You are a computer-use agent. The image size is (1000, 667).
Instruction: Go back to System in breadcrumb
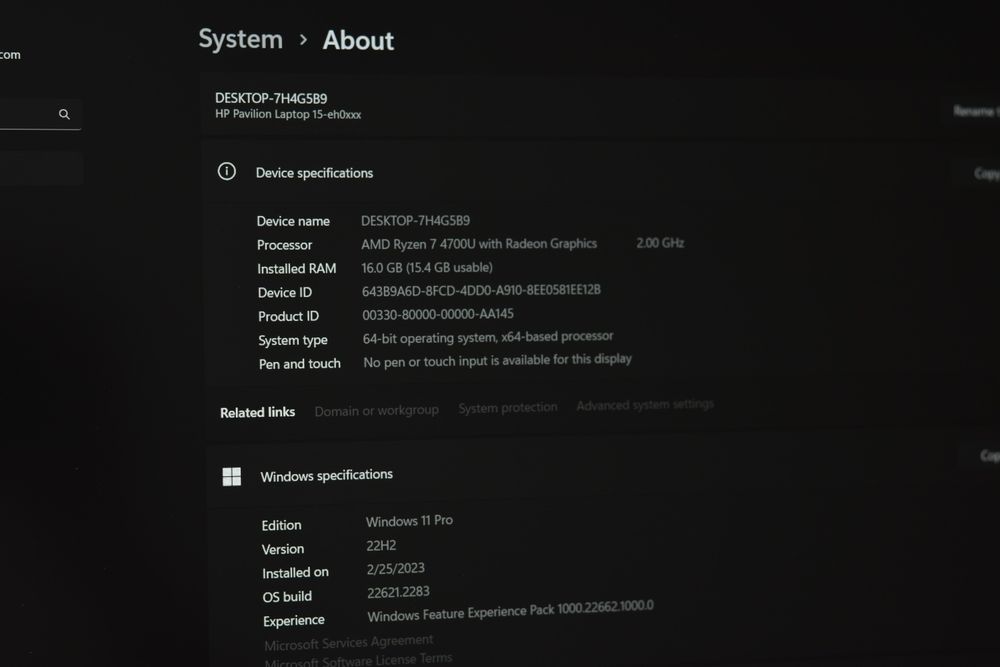[x=240, y=39]
